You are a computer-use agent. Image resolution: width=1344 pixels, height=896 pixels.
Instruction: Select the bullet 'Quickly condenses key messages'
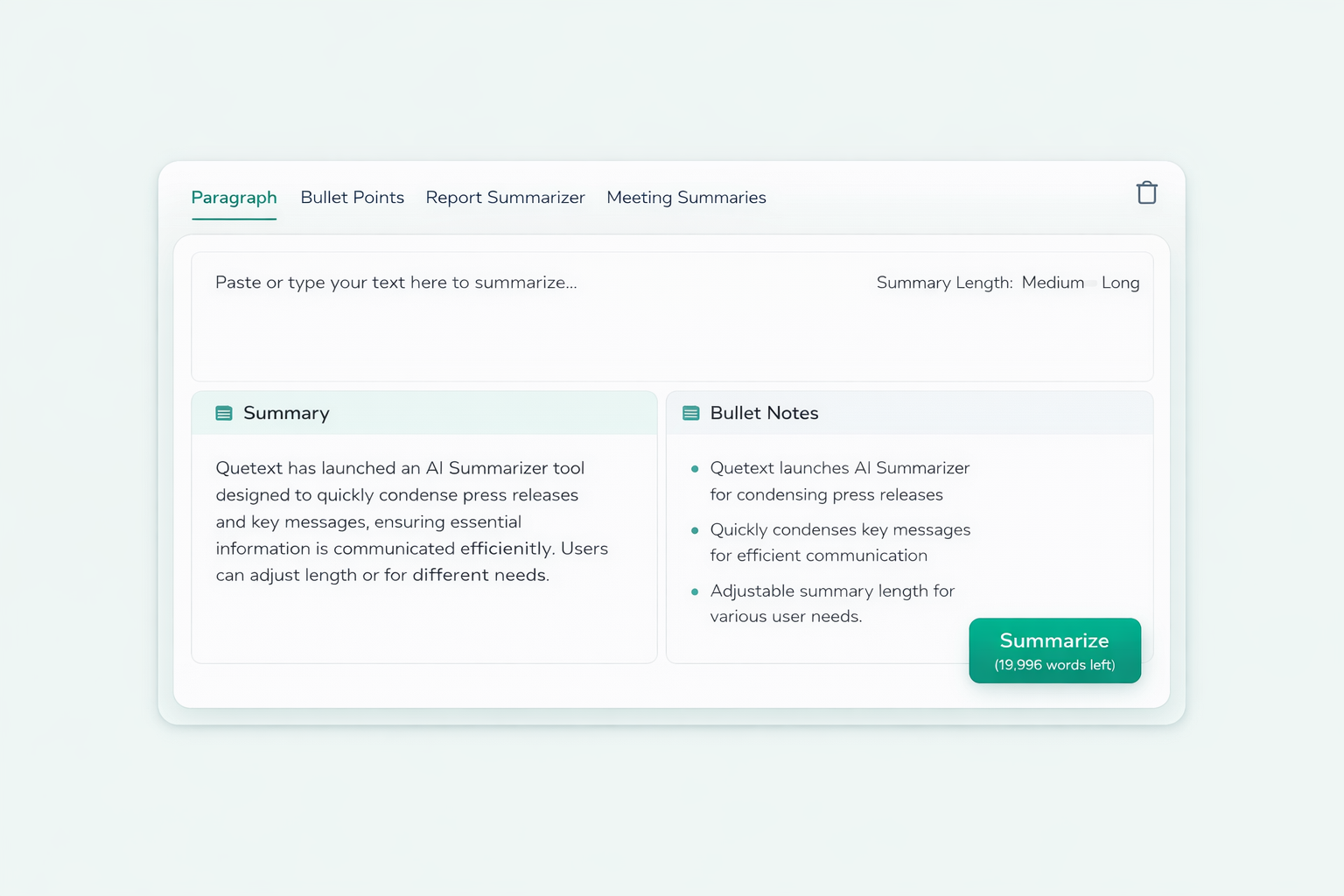(x=839, y=542)
